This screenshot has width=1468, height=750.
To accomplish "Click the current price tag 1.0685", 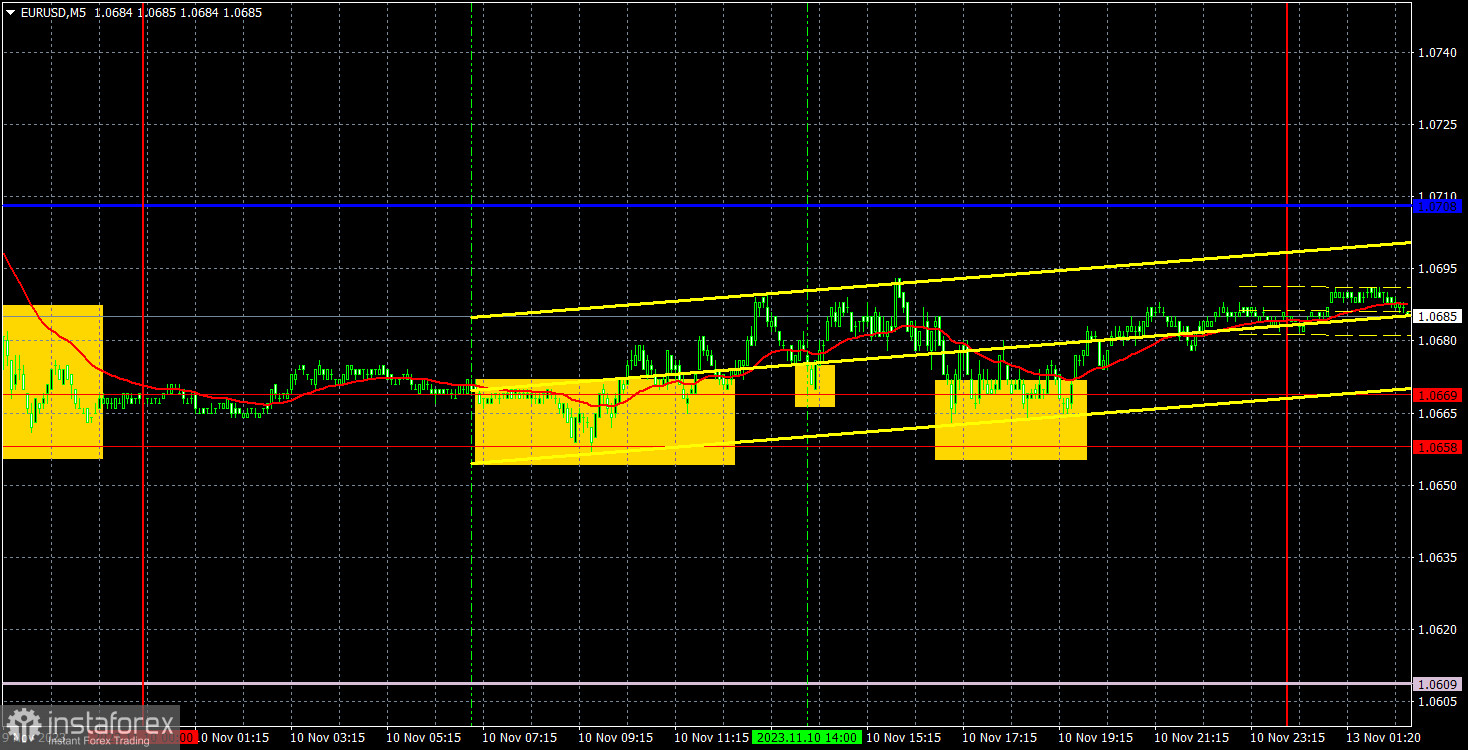I will coord(1438,316).
